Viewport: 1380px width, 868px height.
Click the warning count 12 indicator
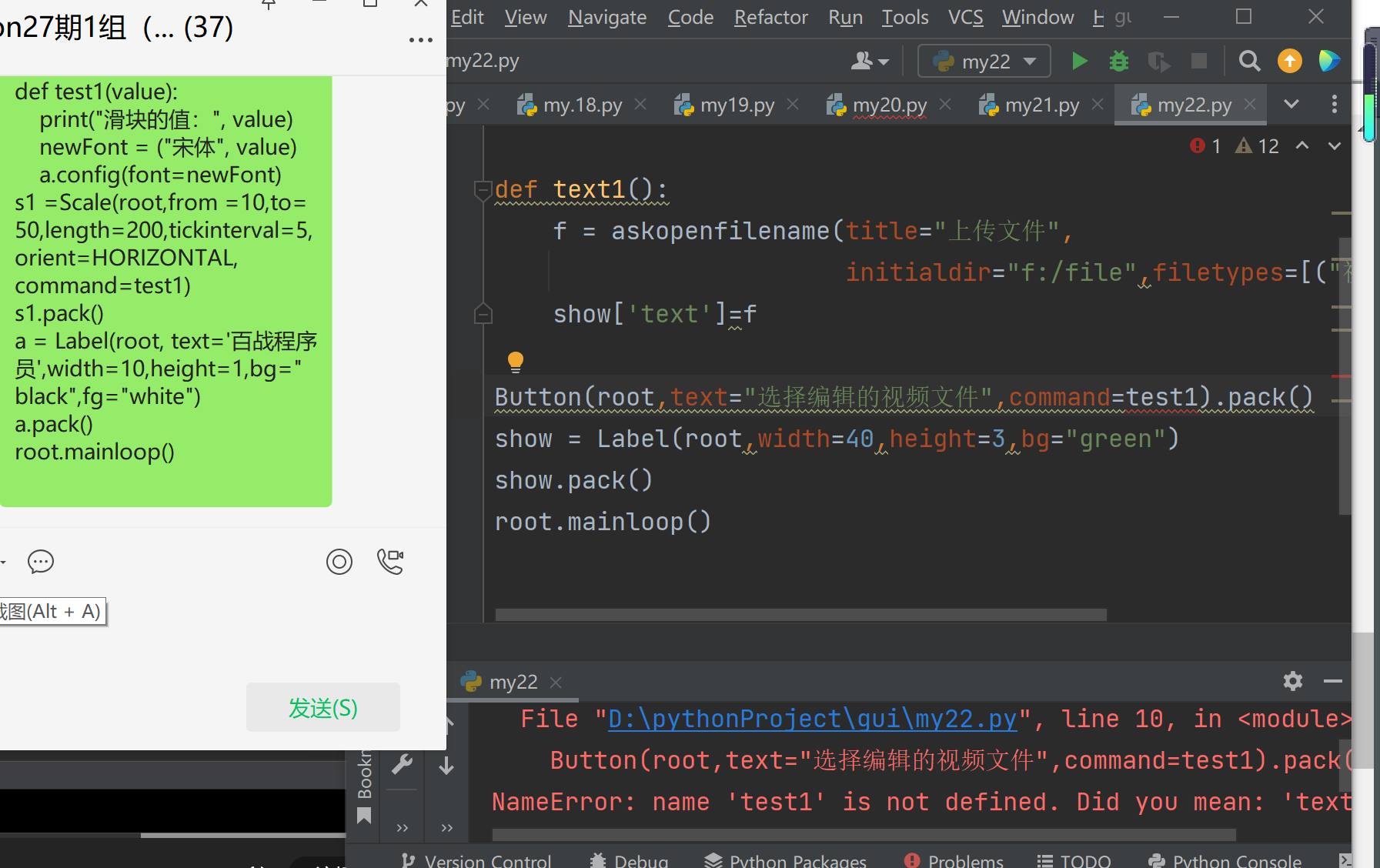pos(1257,145)
